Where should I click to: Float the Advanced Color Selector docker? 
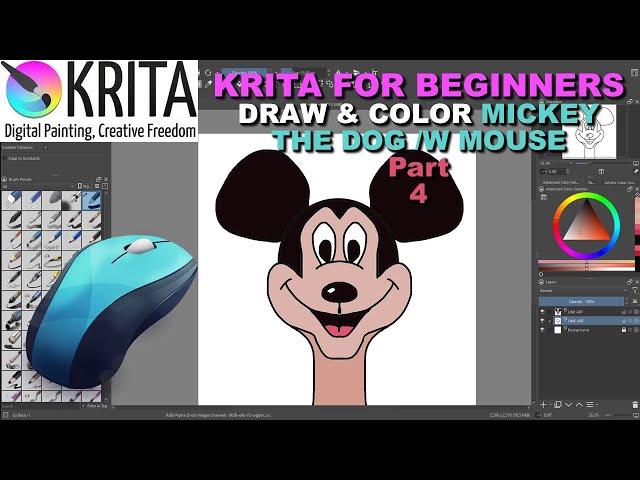[630, 189]
